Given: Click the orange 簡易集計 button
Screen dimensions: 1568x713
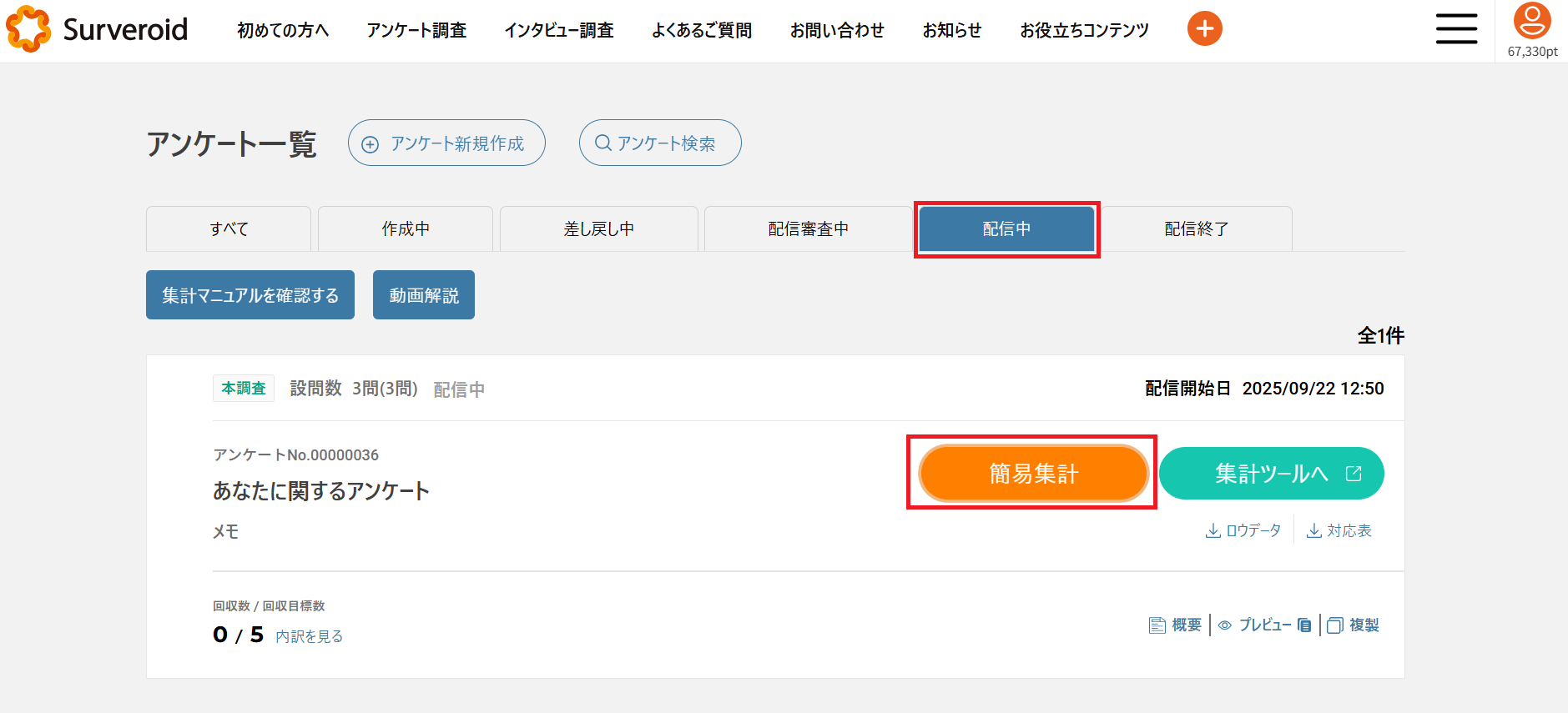Looking at the screenshot, I should tap(1033, 474).
